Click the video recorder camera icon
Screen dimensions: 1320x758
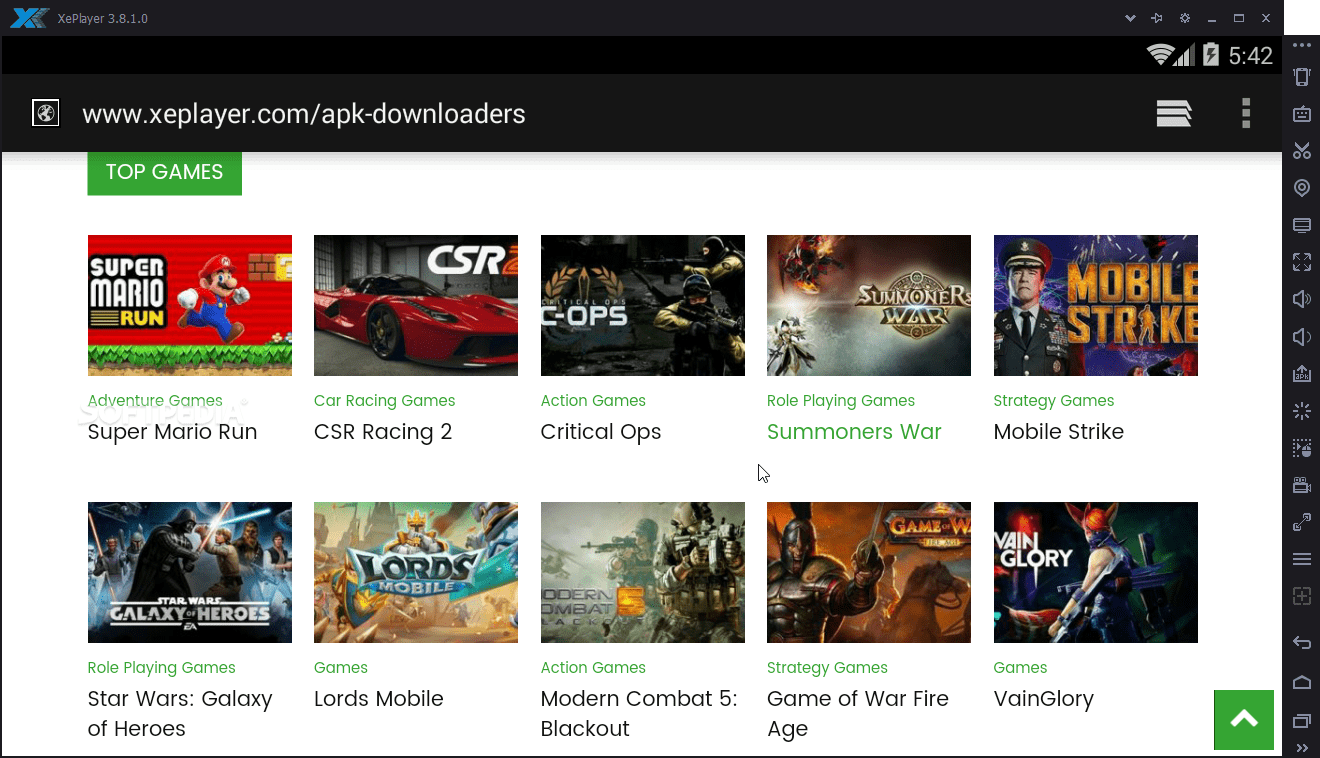[x=1301, y=485]
